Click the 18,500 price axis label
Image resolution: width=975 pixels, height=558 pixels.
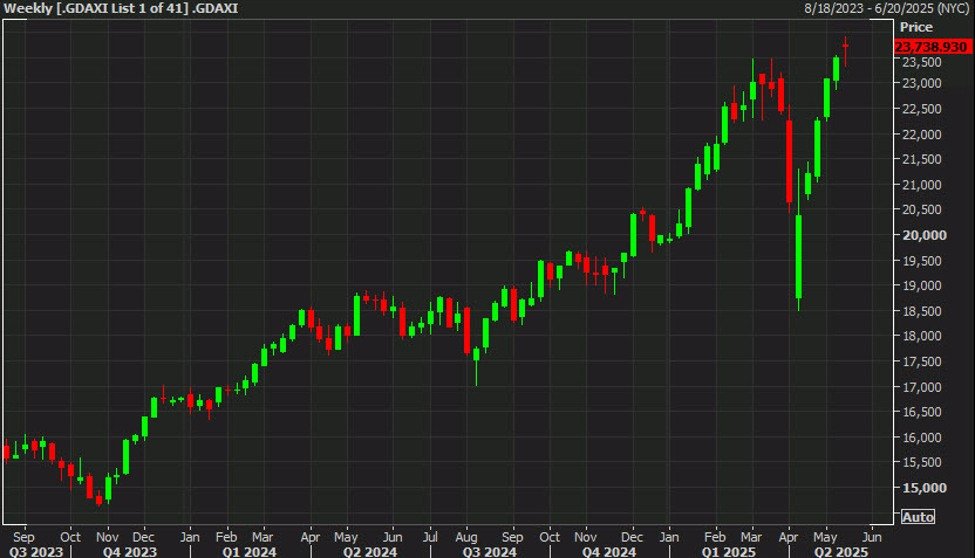click(x=923, y=311)
